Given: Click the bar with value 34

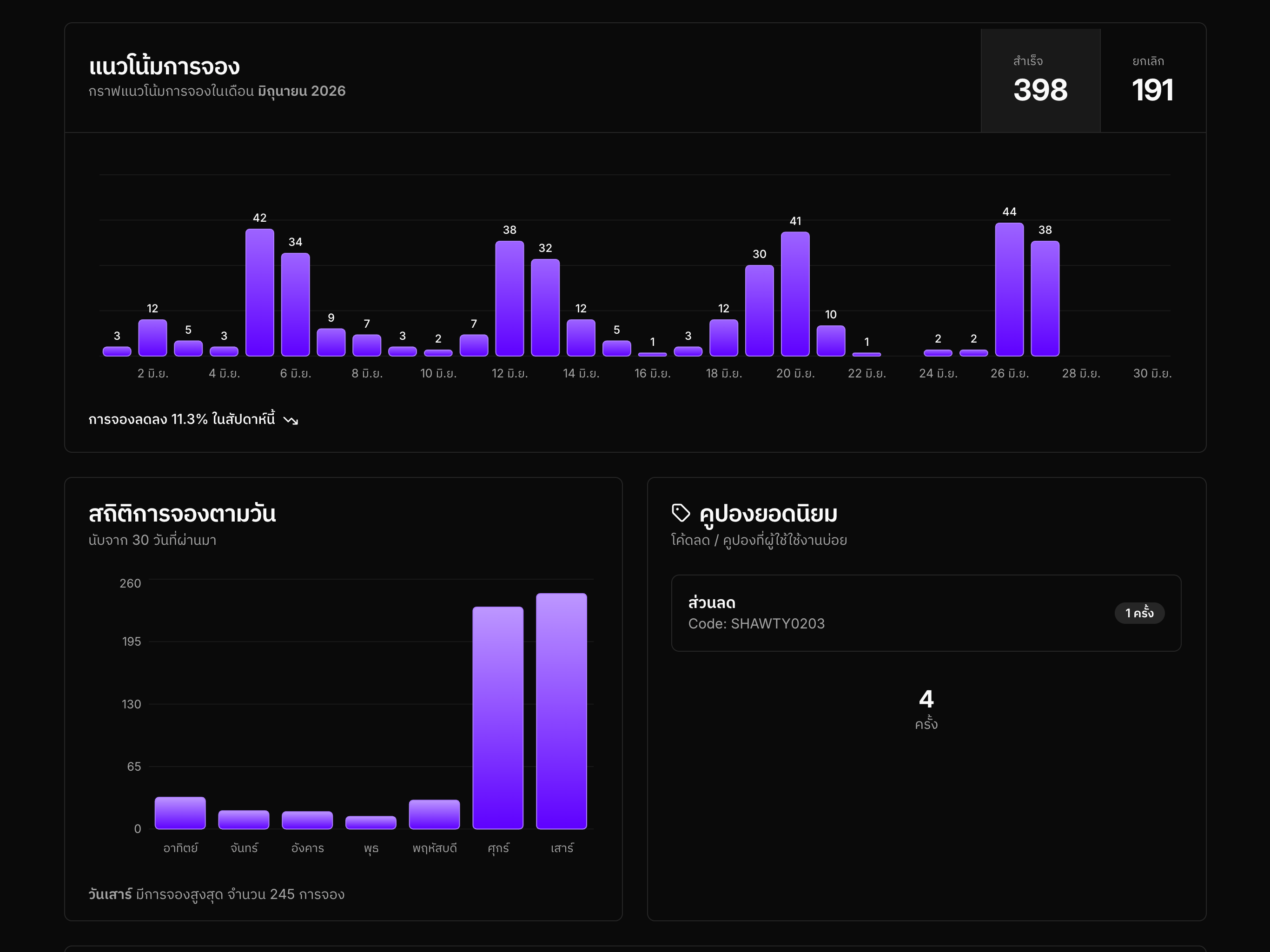Looking at the screenshot, I should pyautogui.click(x=295, y=304).
